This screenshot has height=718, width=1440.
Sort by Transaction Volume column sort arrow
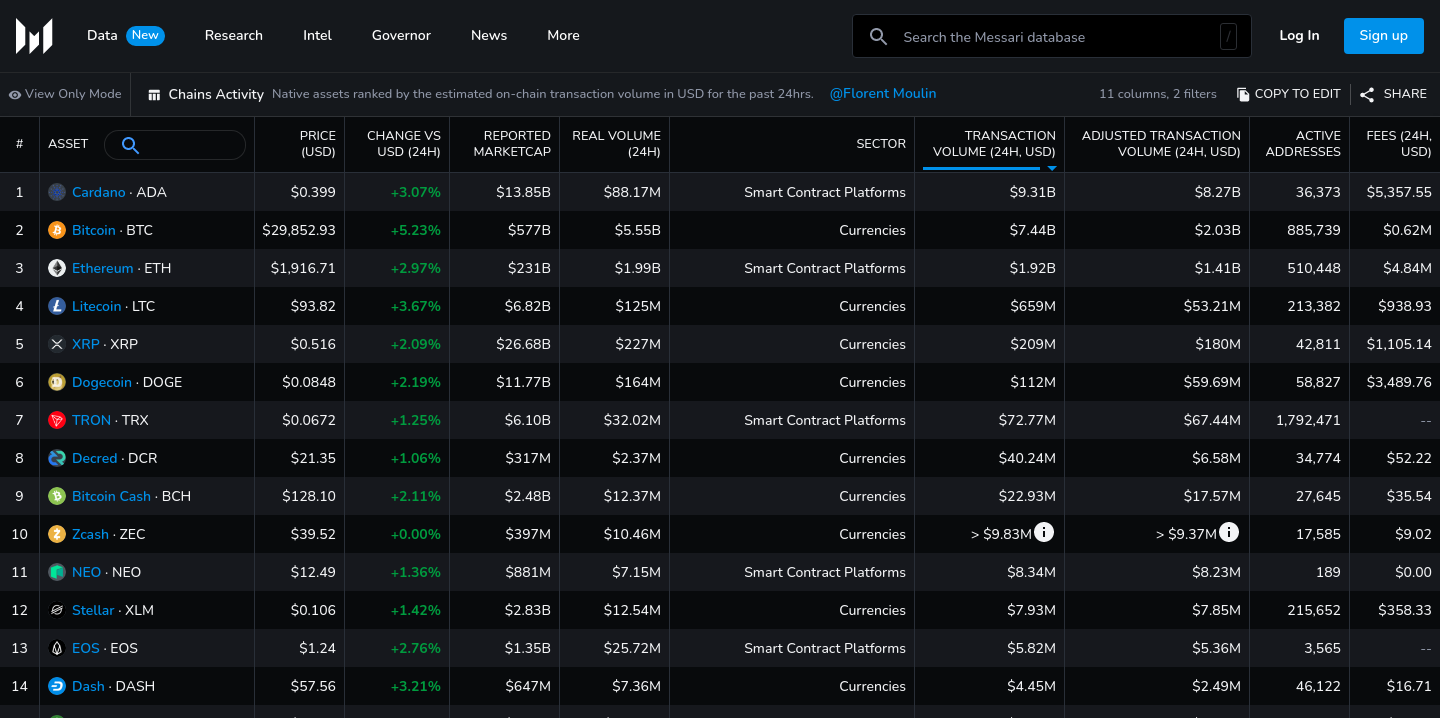pos(1052,169)
